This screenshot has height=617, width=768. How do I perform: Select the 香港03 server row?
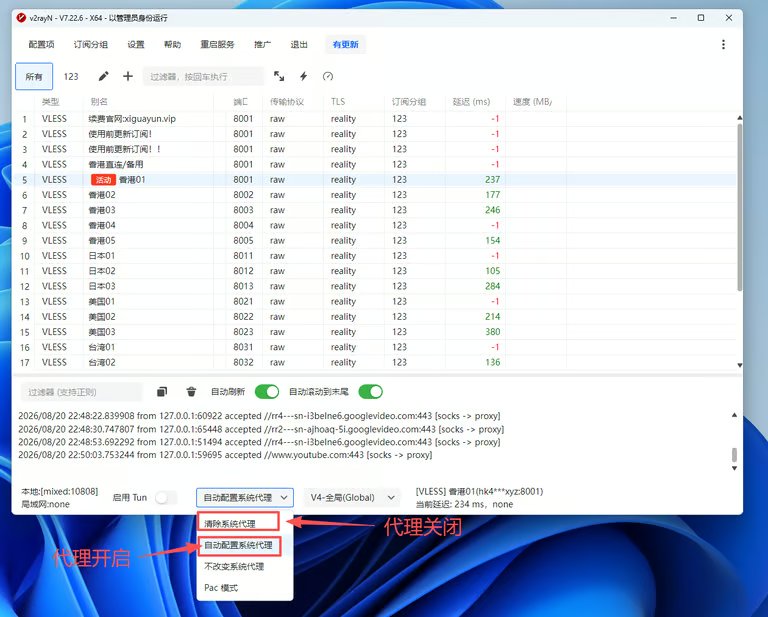coord(375,210)
